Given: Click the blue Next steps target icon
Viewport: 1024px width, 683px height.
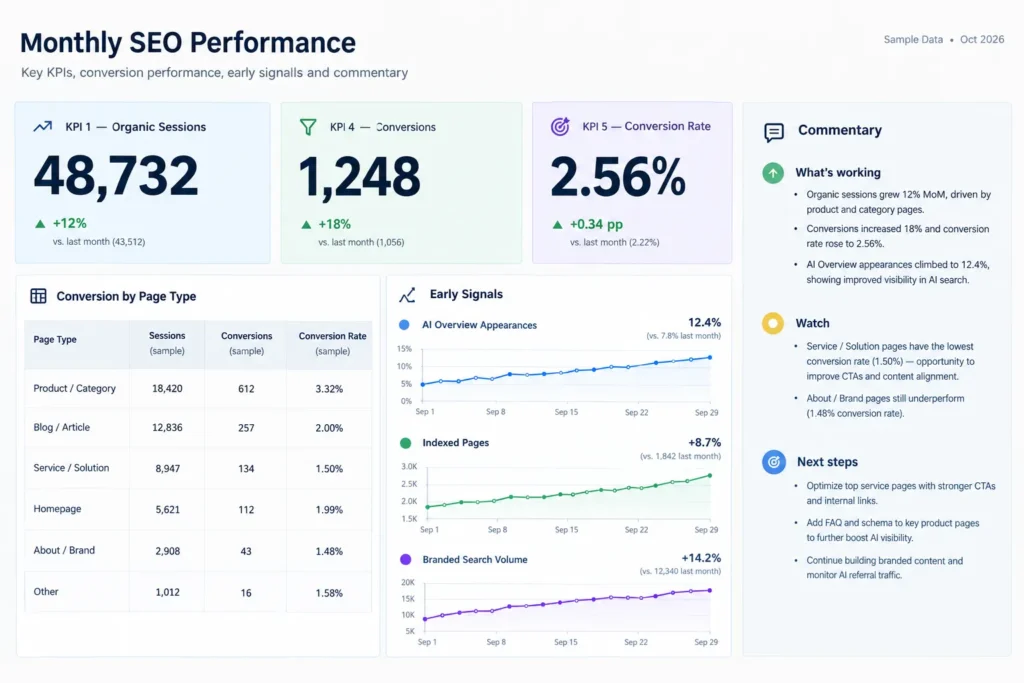Looking at the screenshot, I should (774, 462).
